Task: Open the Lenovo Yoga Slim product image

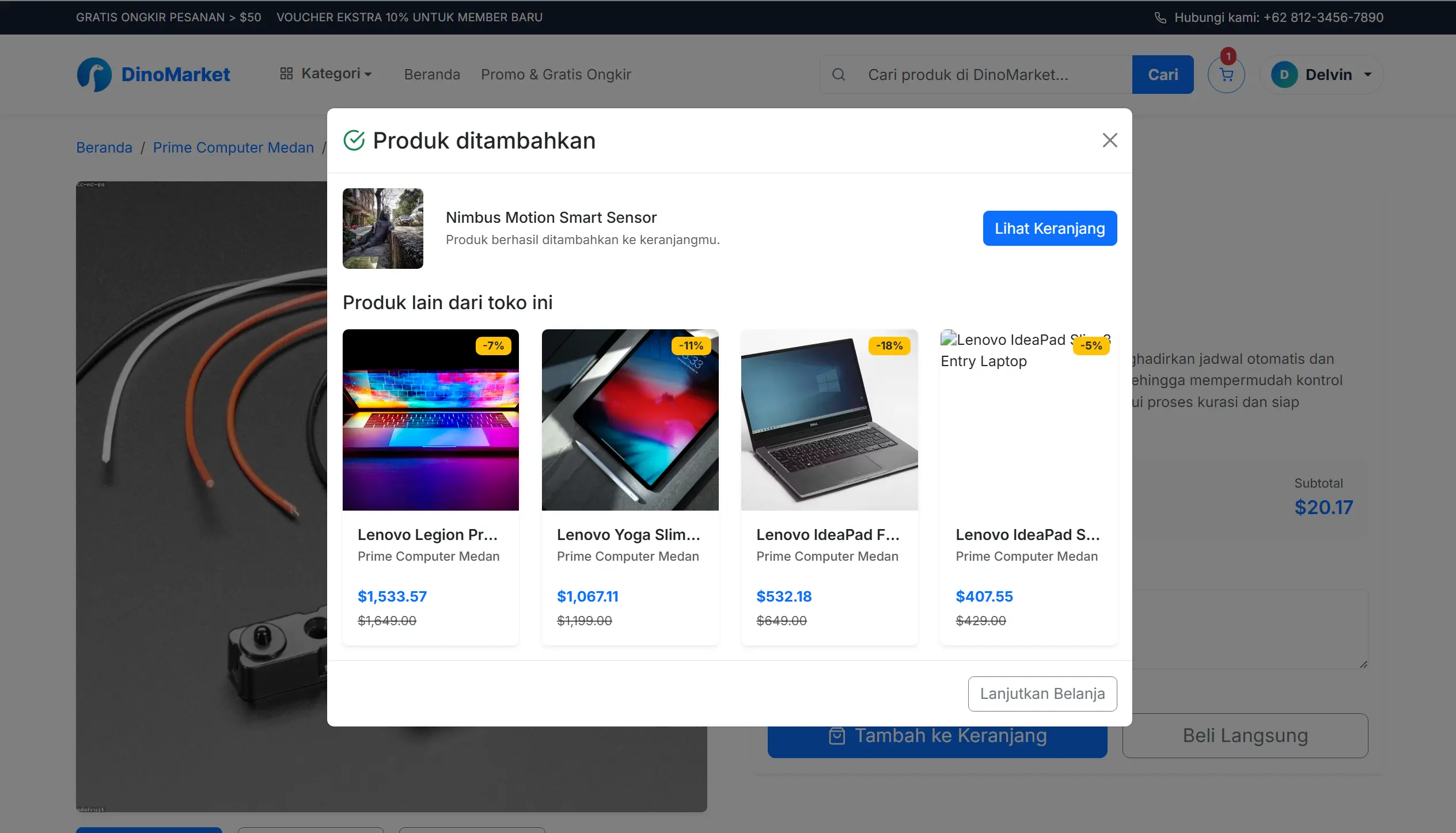Action: (630, 420)
